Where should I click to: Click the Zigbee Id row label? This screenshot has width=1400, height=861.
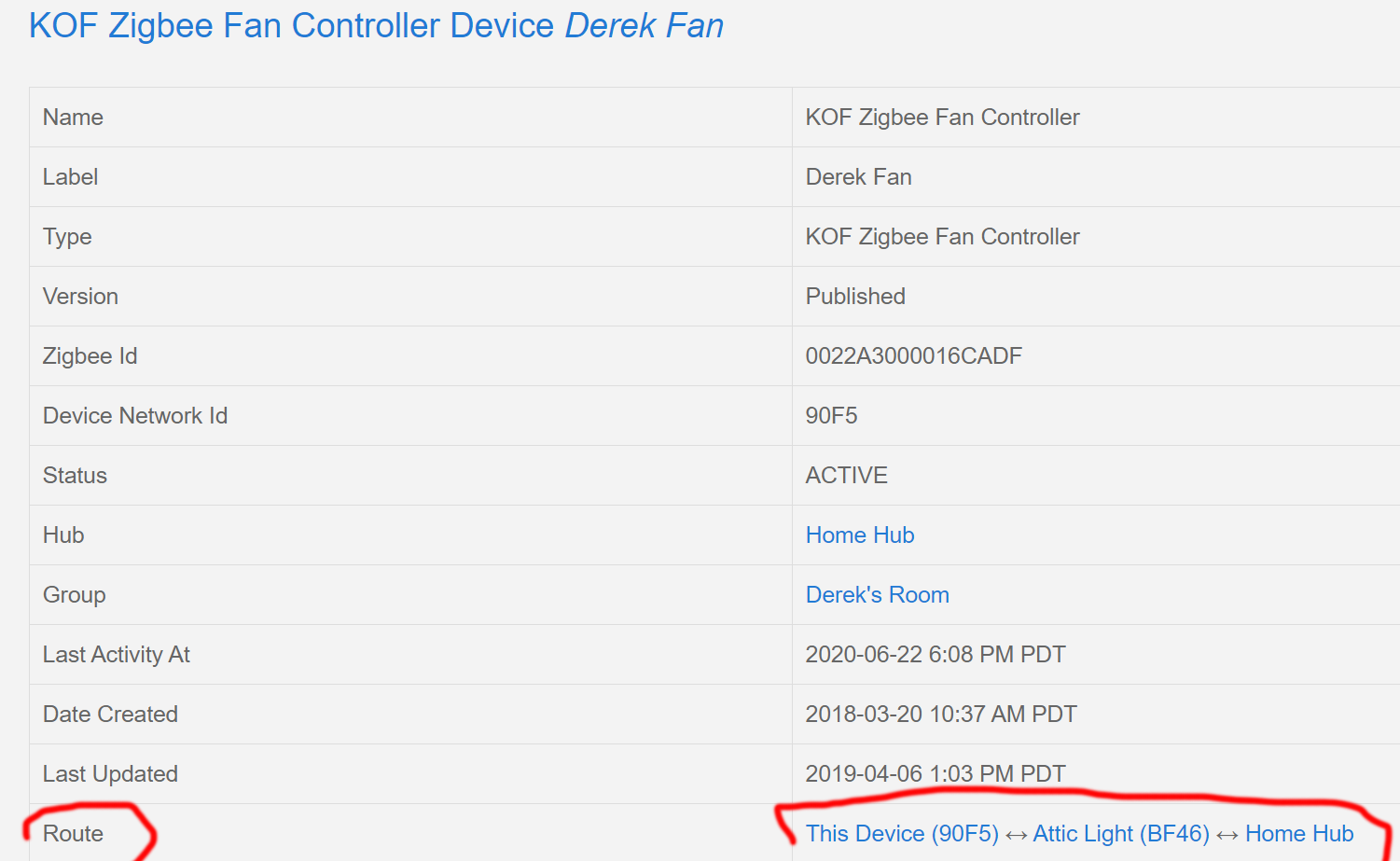90,356
